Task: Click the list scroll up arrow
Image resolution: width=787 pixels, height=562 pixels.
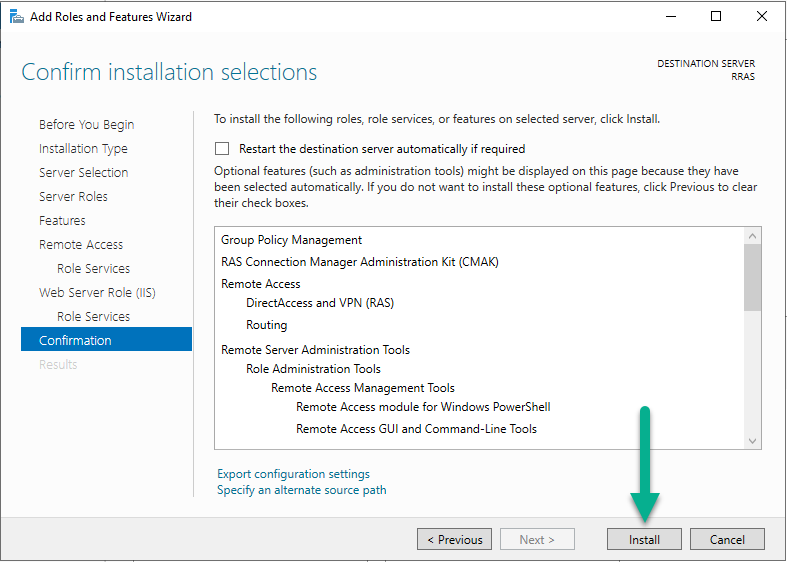Action: [752, 236]
